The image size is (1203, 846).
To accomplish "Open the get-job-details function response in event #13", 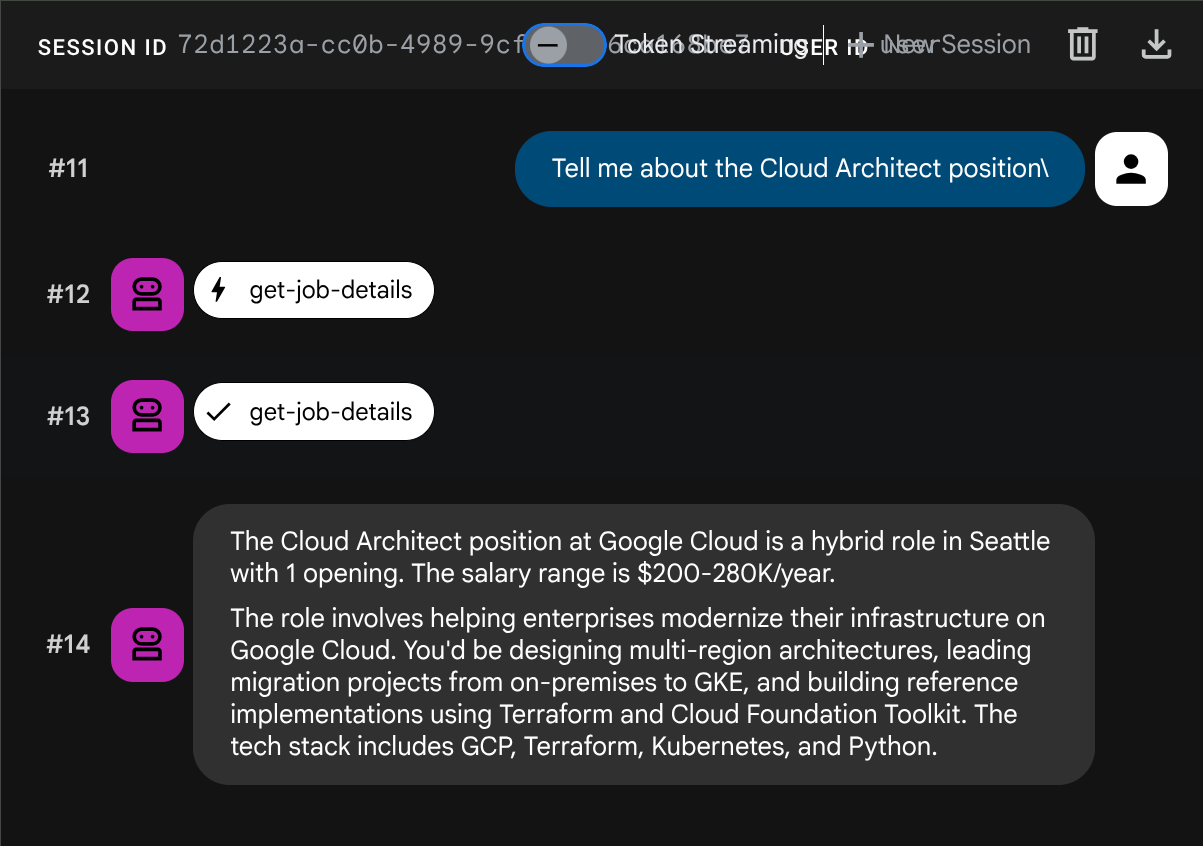I will pos(330,413).
